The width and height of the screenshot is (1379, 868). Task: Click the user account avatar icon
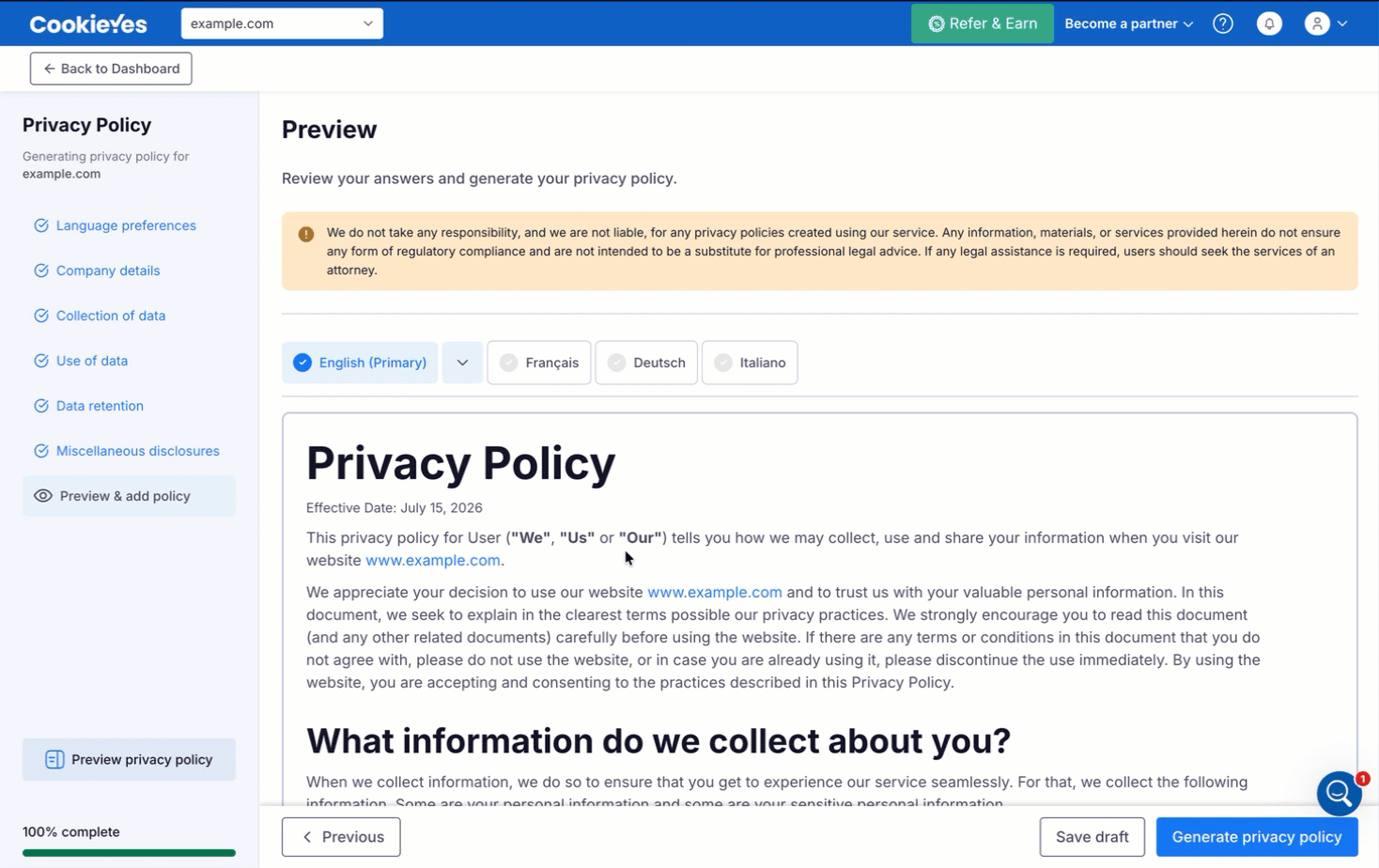(x=1317, y=23)
